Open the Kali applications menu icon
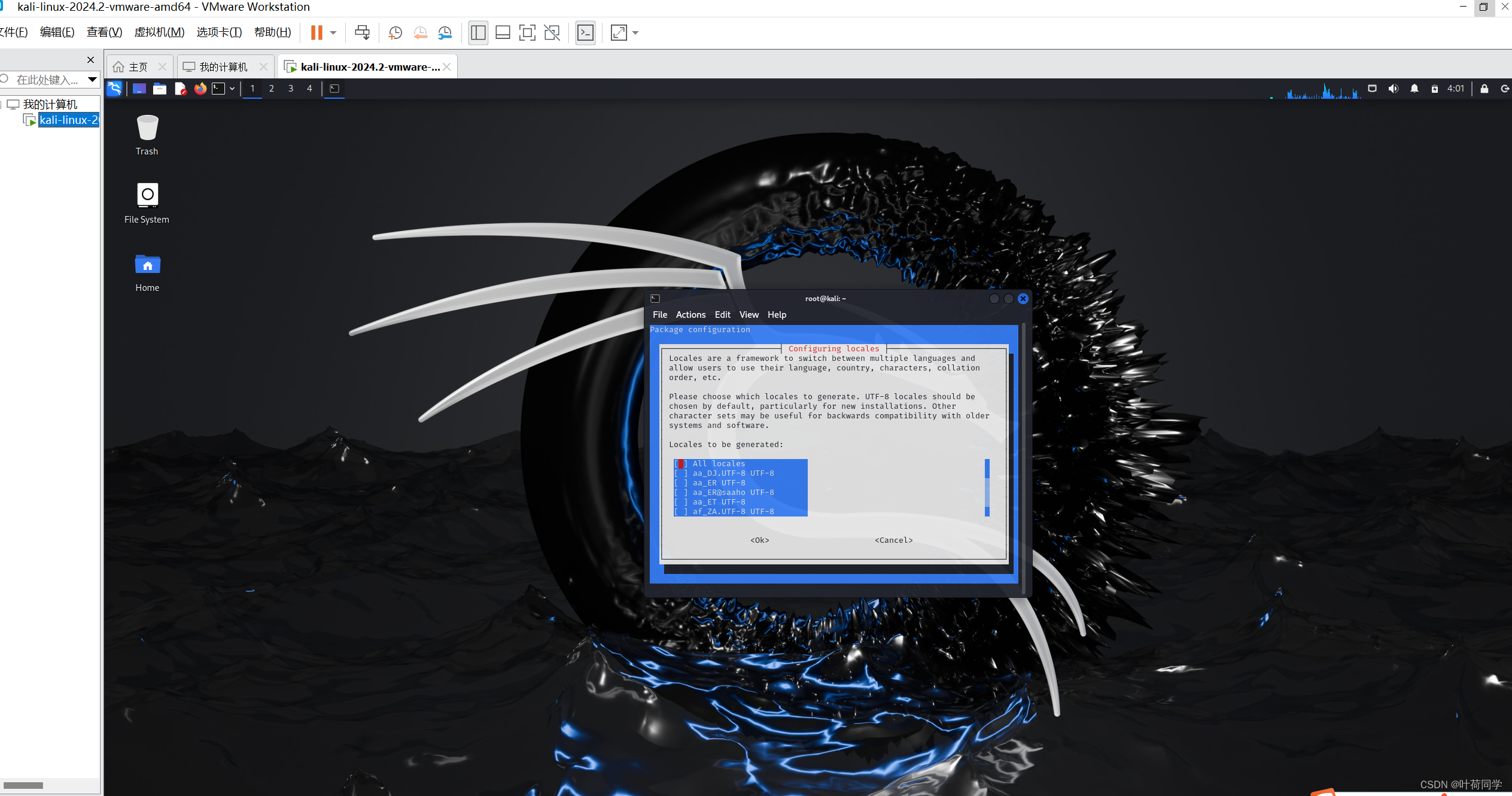Image resolution: width=1512 pixels, height=796 pixels. point(114,89)
